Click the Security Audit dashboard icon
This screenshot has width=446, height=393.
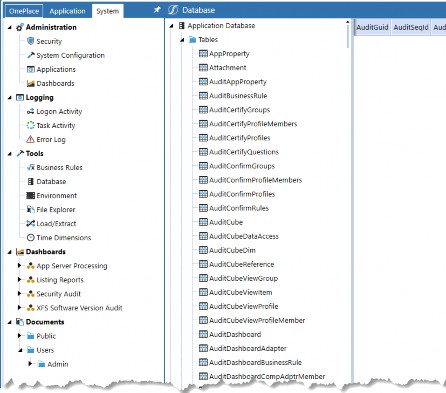coord(31,294)
